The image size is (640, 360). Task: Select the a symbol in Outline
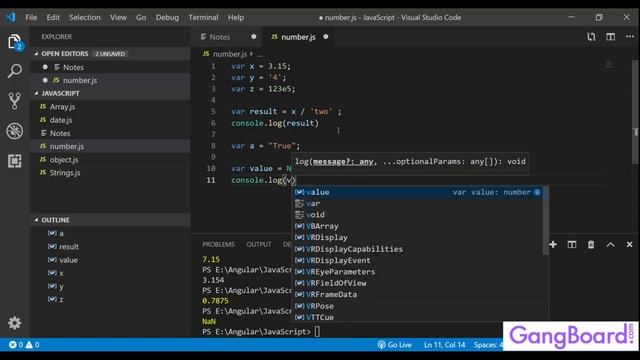(x=110, y=233)
